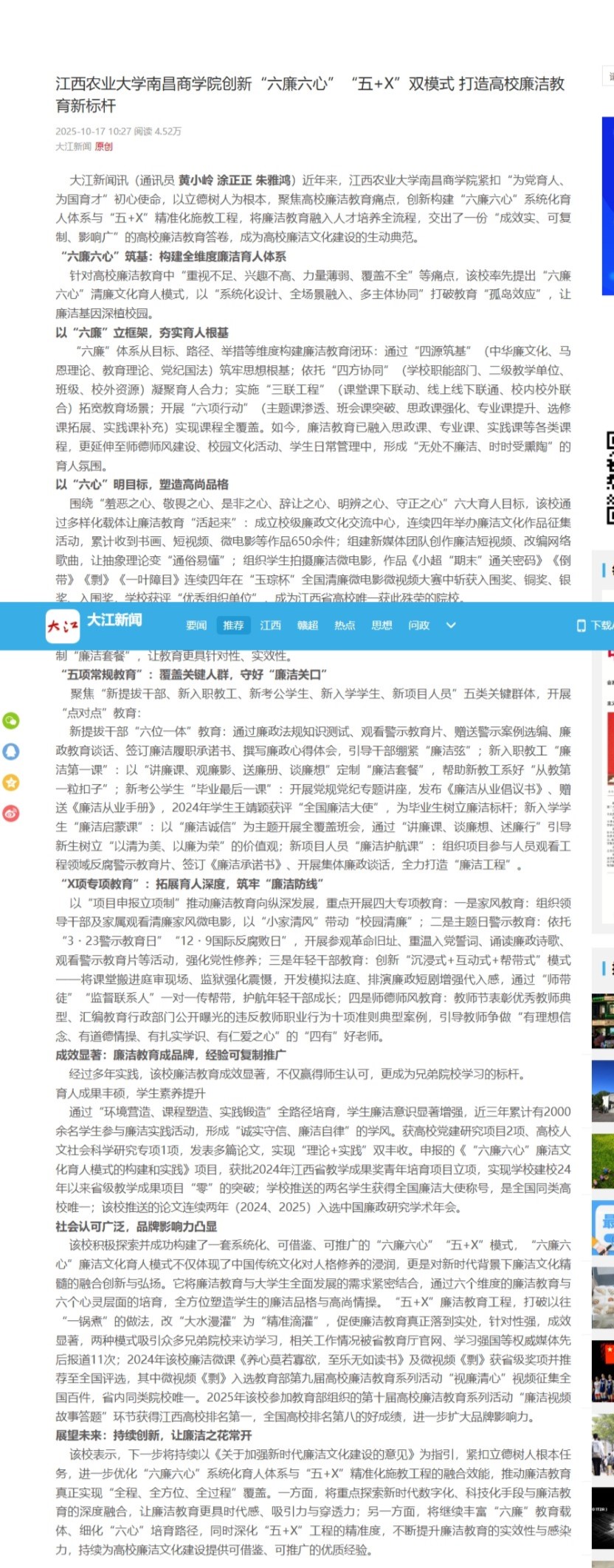Share to Qzone with star icon

(11, 783)
